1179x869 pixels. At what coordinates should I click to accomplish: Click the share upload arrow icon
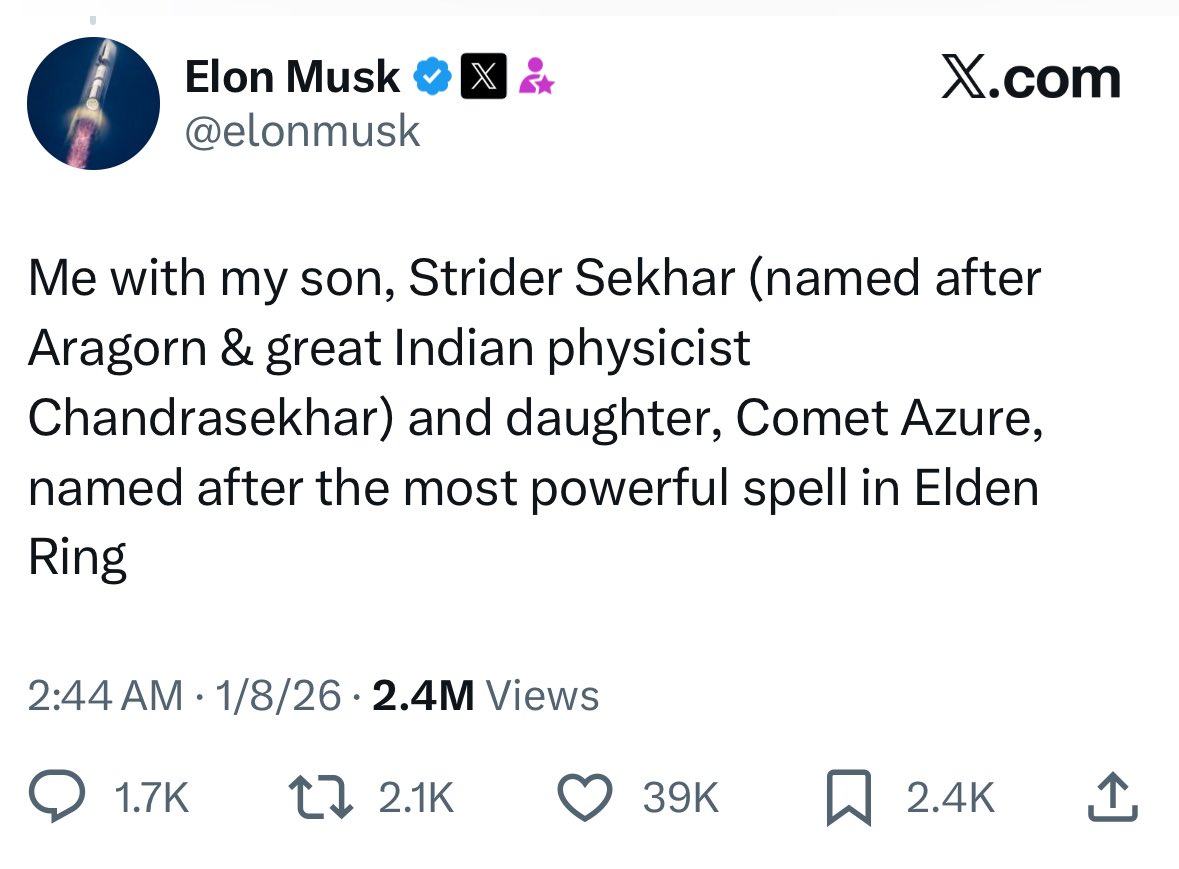pos(1114,797)
